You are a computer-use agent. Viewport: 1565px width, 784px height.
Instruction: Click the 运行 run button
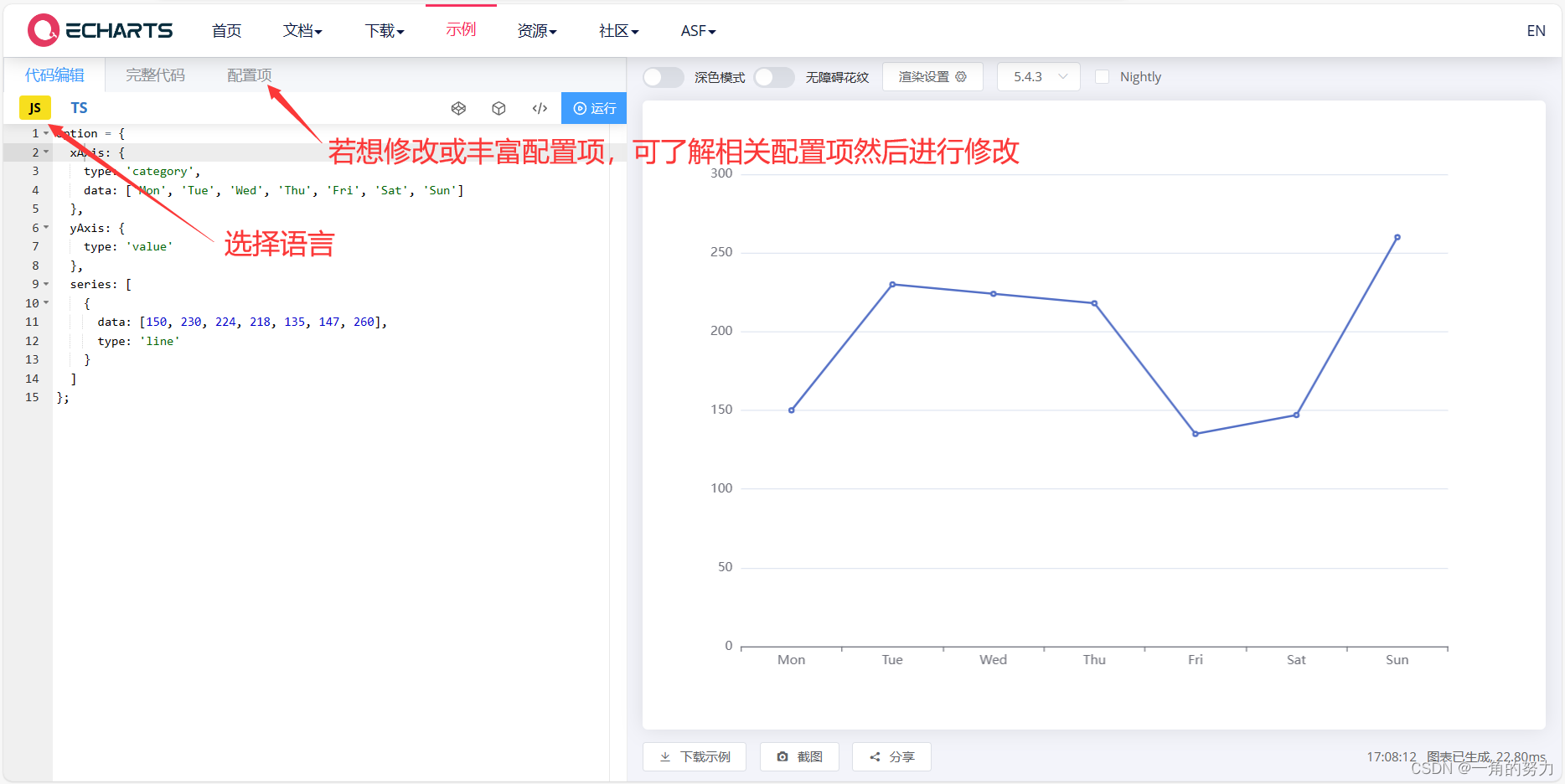[594, 108]
